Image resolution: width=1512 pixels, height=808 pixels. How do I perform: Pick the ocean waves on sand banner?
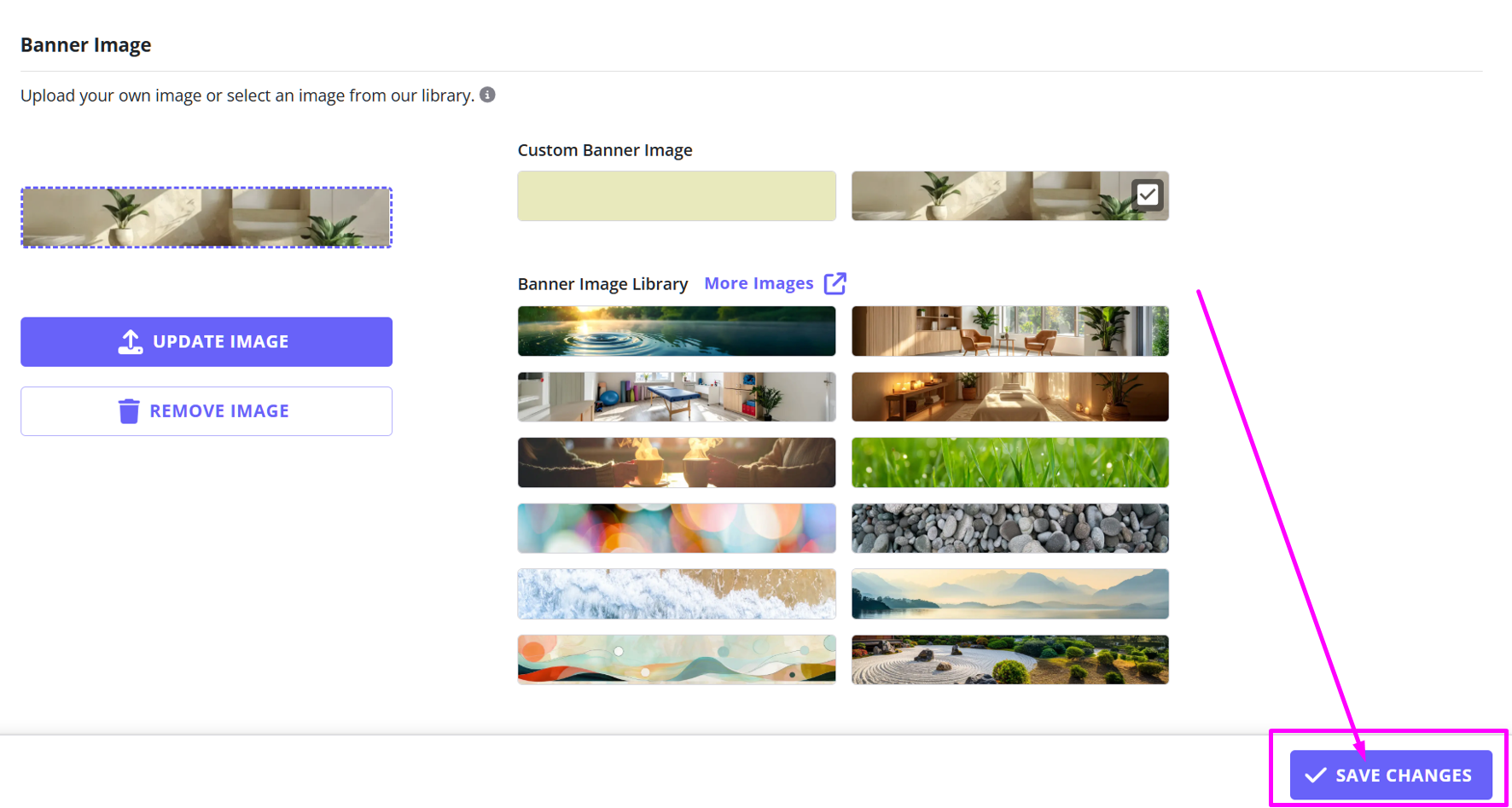coord(676,594)
